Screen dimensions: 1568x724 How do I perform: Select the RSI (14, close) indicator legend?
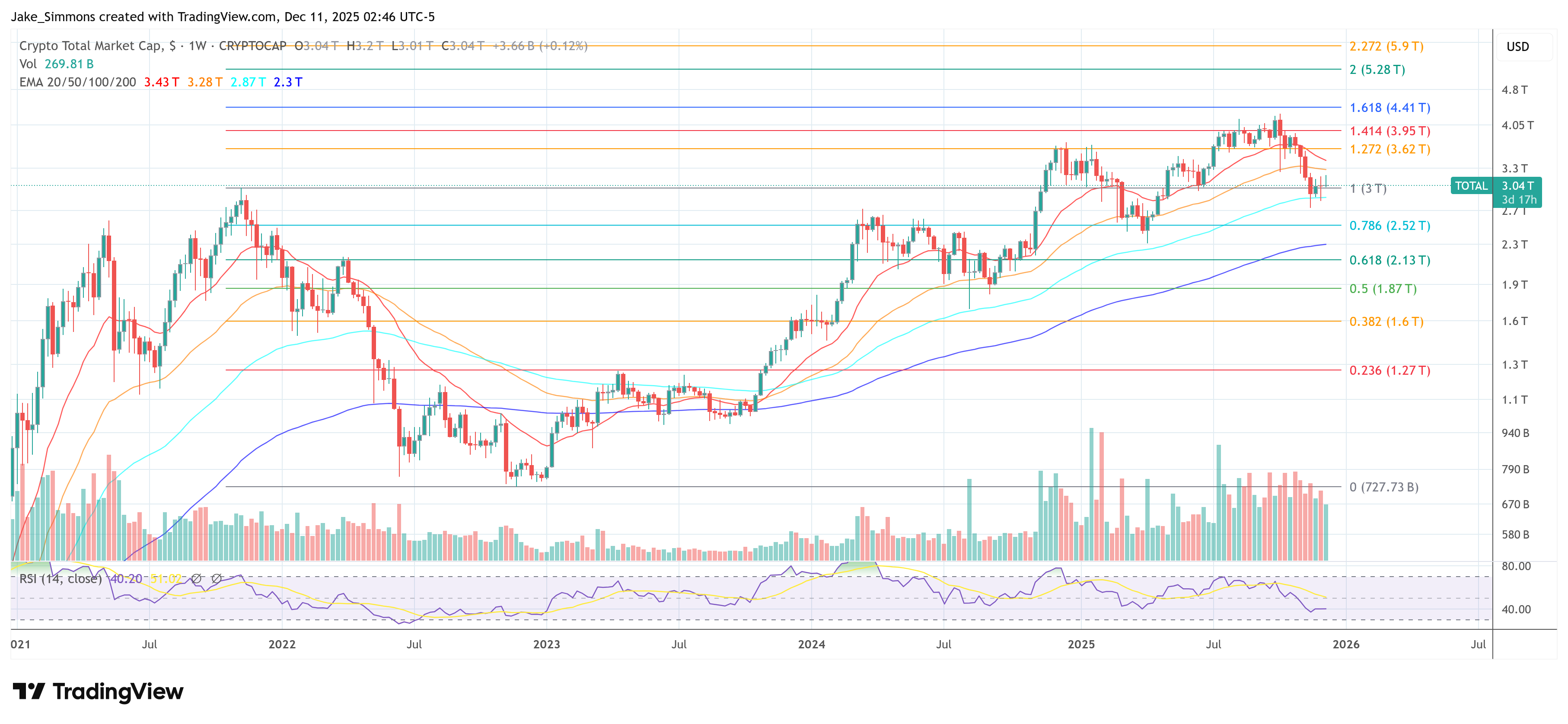(60, 578)
